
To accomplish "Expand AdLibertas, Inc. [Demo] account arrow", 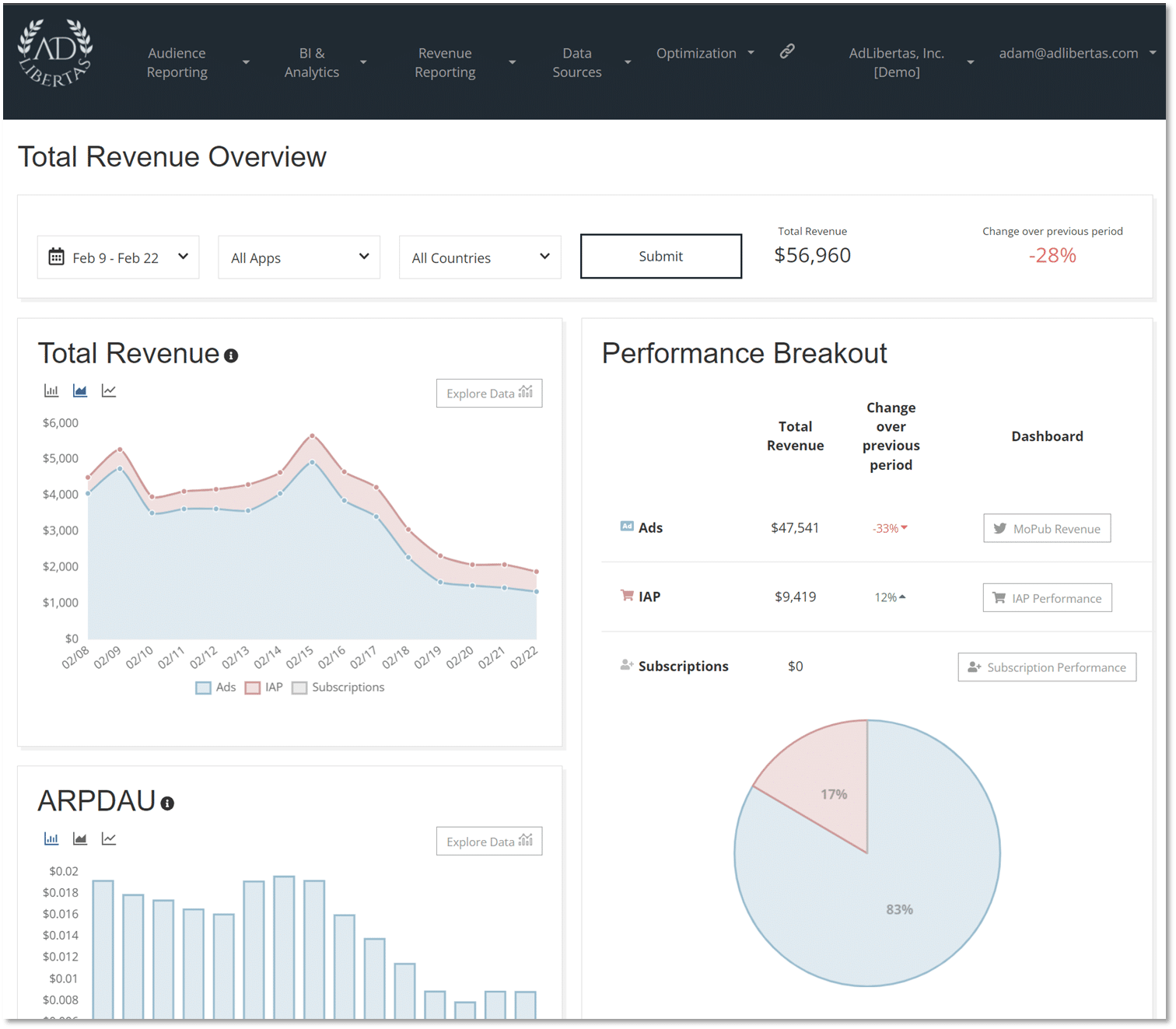I will 971,62.
